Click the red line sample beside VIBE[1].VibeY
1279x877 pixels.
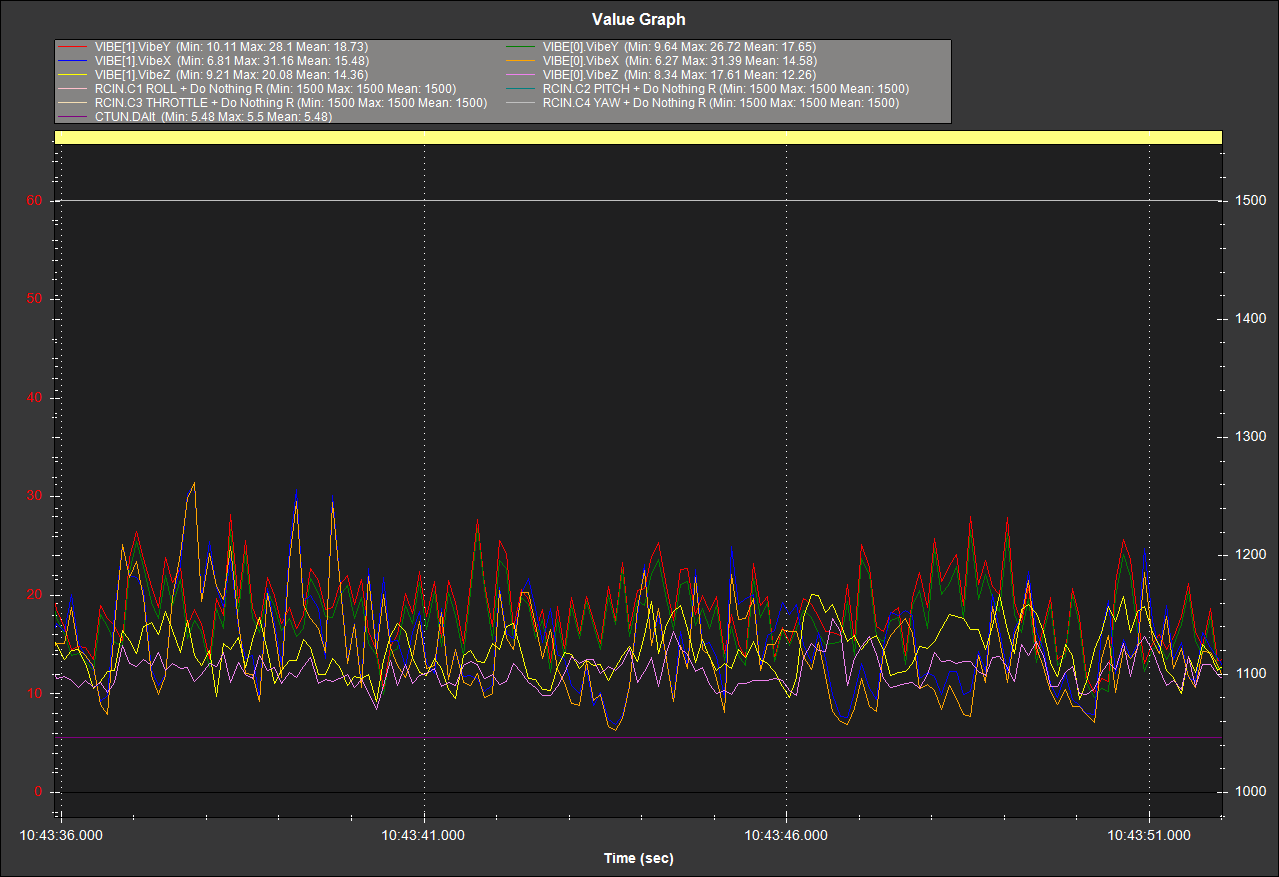tap(72, 47)
